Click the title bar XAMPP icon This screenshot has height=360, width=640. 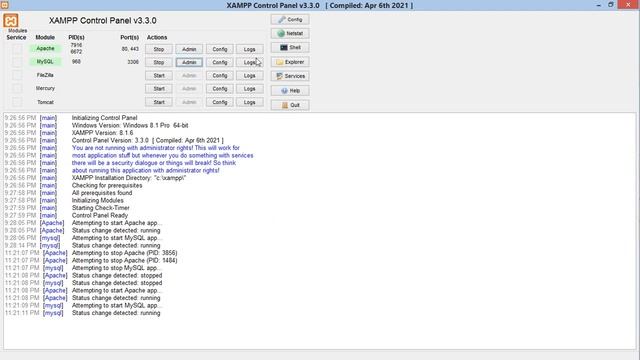pos(4,5)
